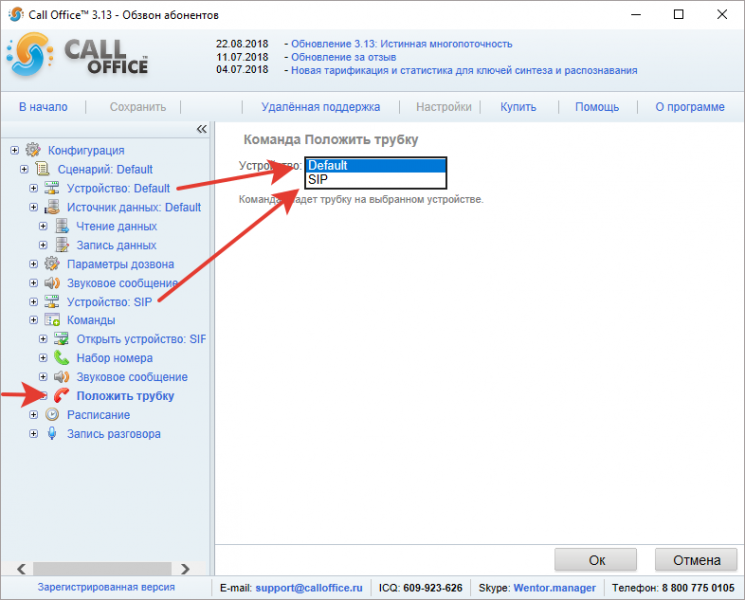Click the Устройство: Default device icon

(52, 188)
